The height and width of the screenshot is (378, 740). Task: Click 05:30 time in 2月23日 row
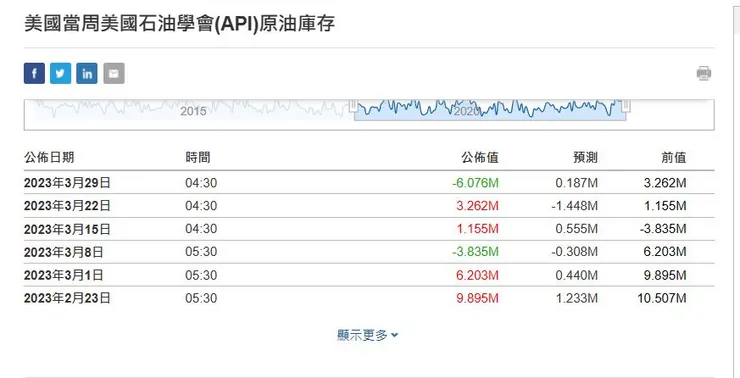tap(201, 298)
